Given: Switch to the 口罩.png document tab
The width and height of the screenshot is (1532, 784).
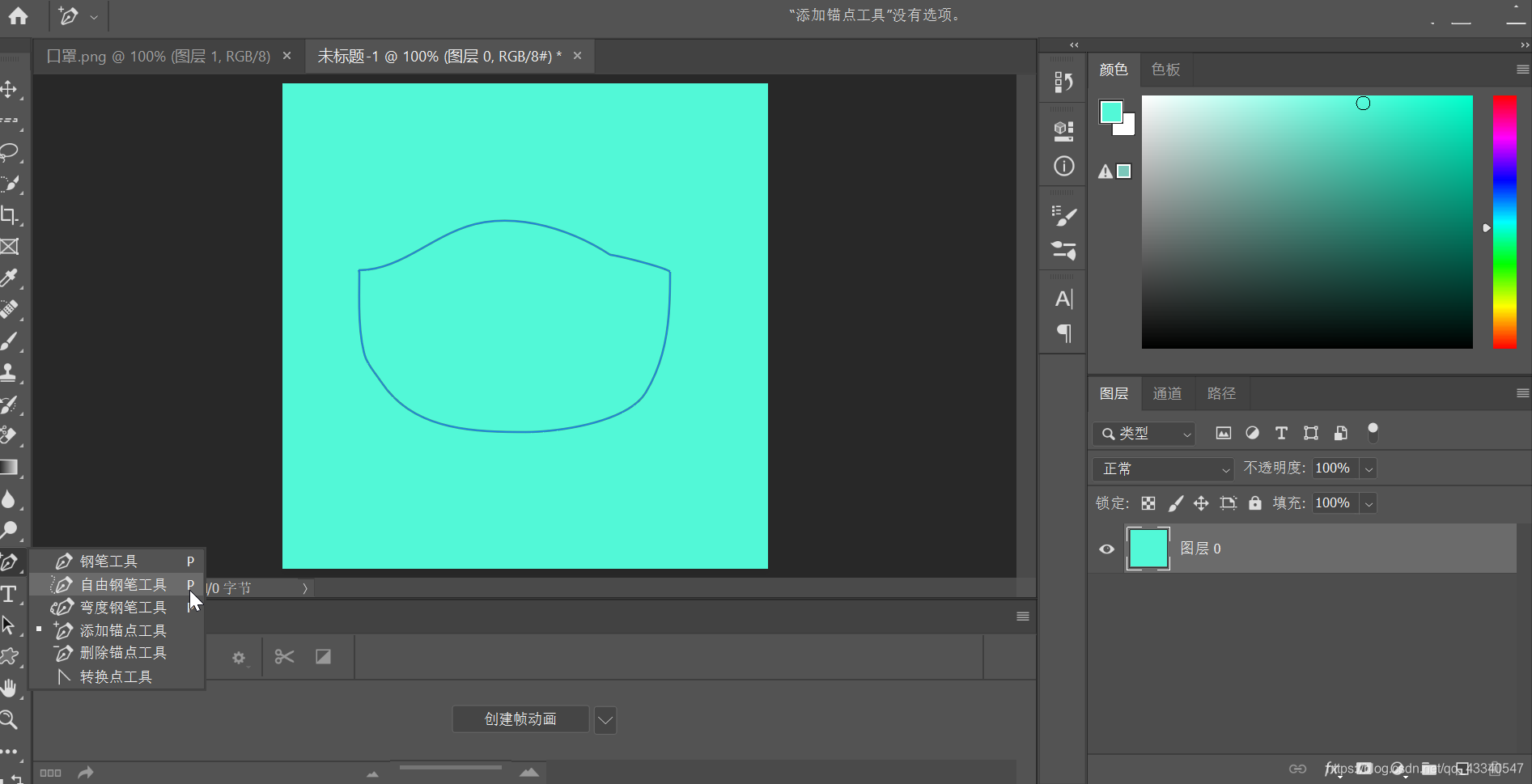Looking at the screenshot, I should [159, 57].
